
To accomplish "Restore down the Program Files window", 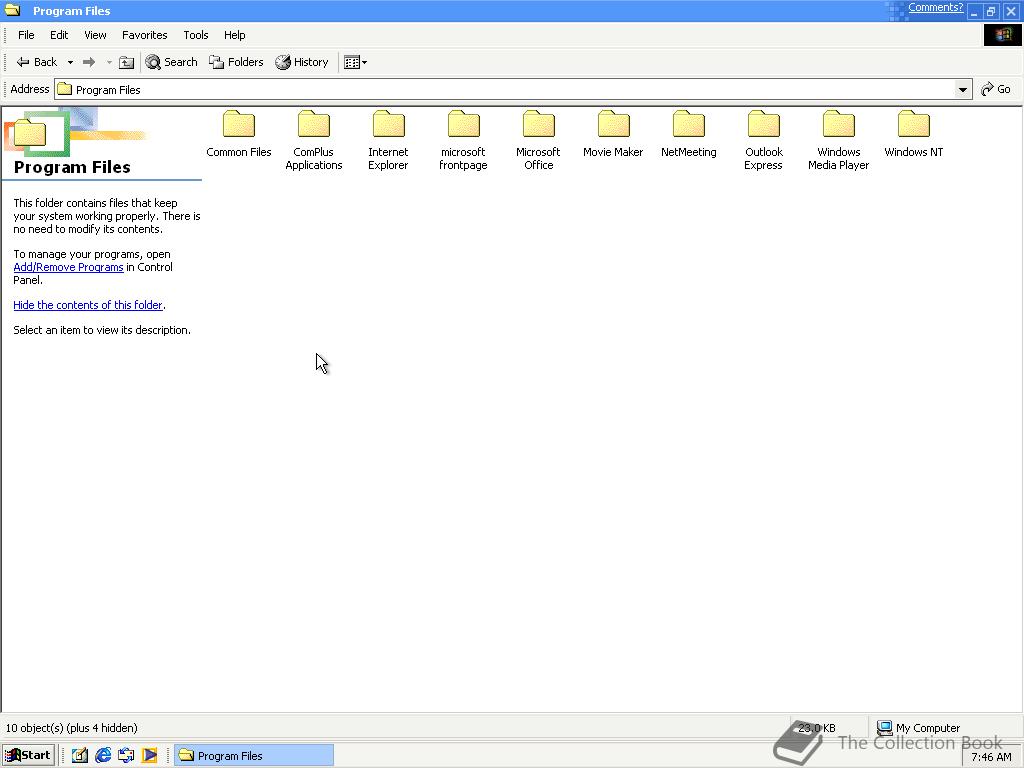I will (991, 11).
